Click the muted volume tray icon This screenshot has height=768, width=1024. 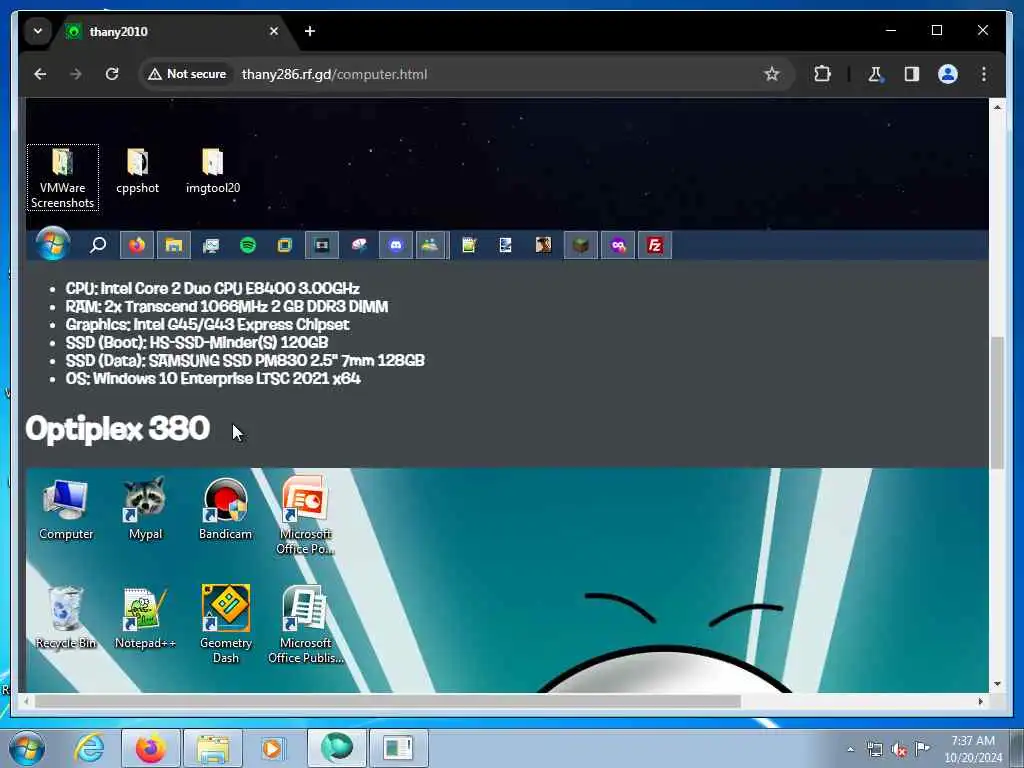899,749
